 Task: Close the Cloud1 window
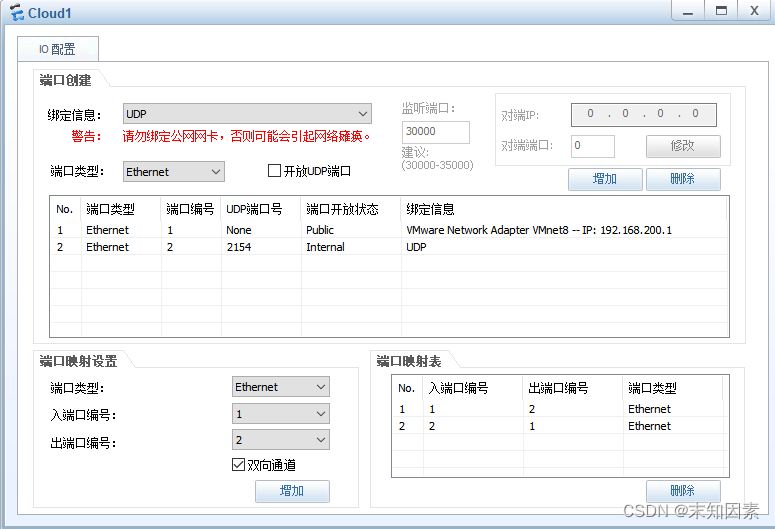[x=754, y=10]
